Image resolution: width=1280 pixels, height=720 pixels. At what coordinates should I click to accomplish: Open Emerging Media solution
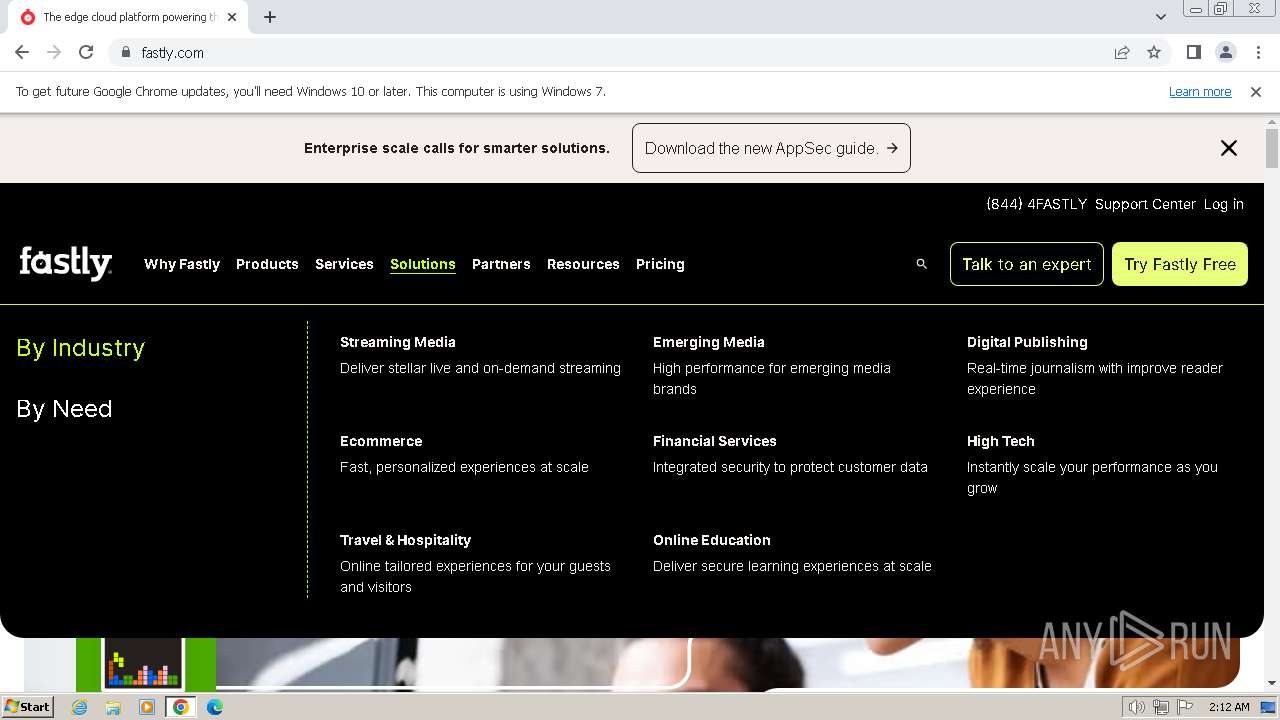point(709,342)
